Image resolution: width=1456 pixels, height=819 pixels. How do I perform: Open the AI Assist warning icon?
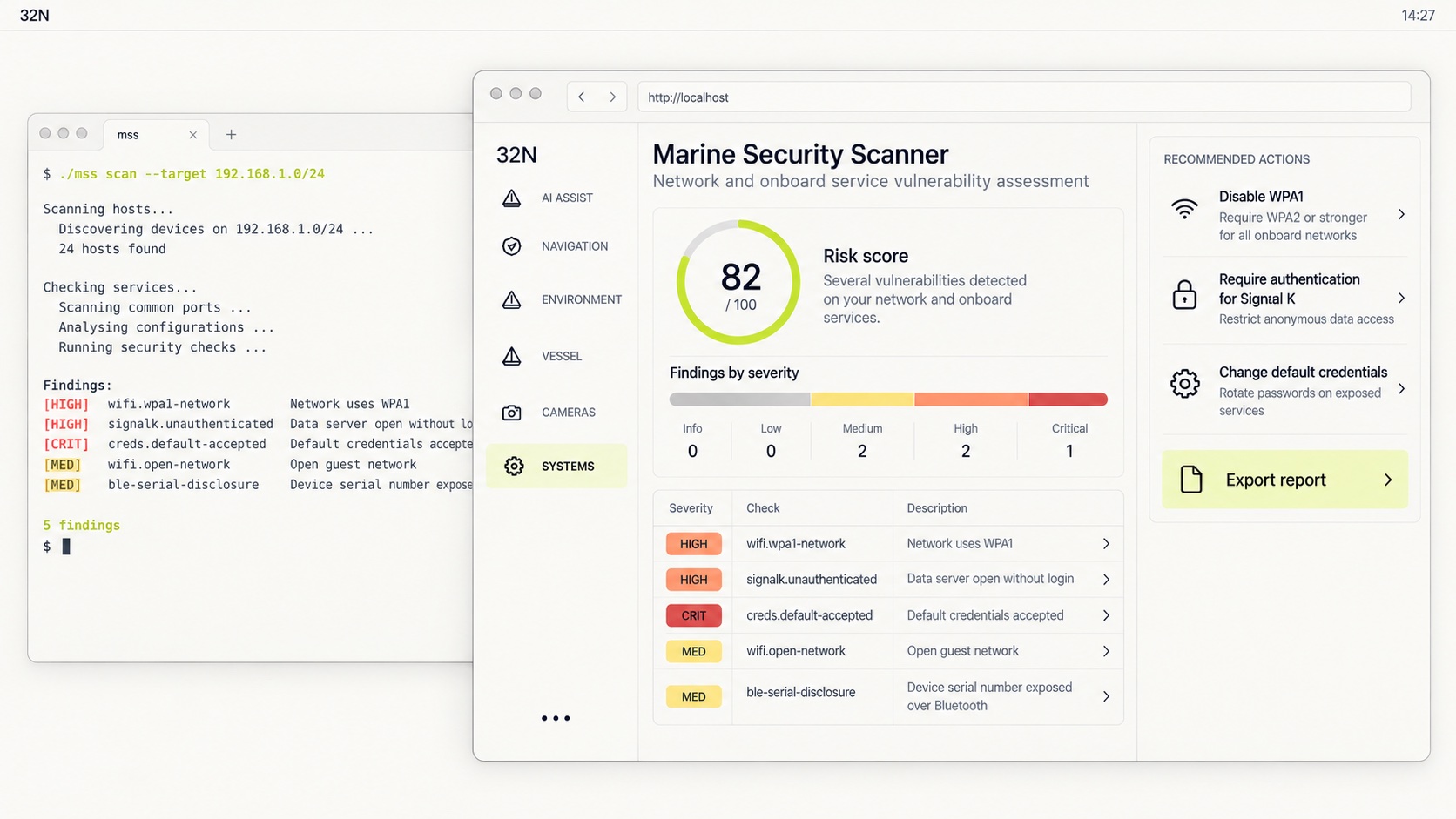click(x=511, y=198)
